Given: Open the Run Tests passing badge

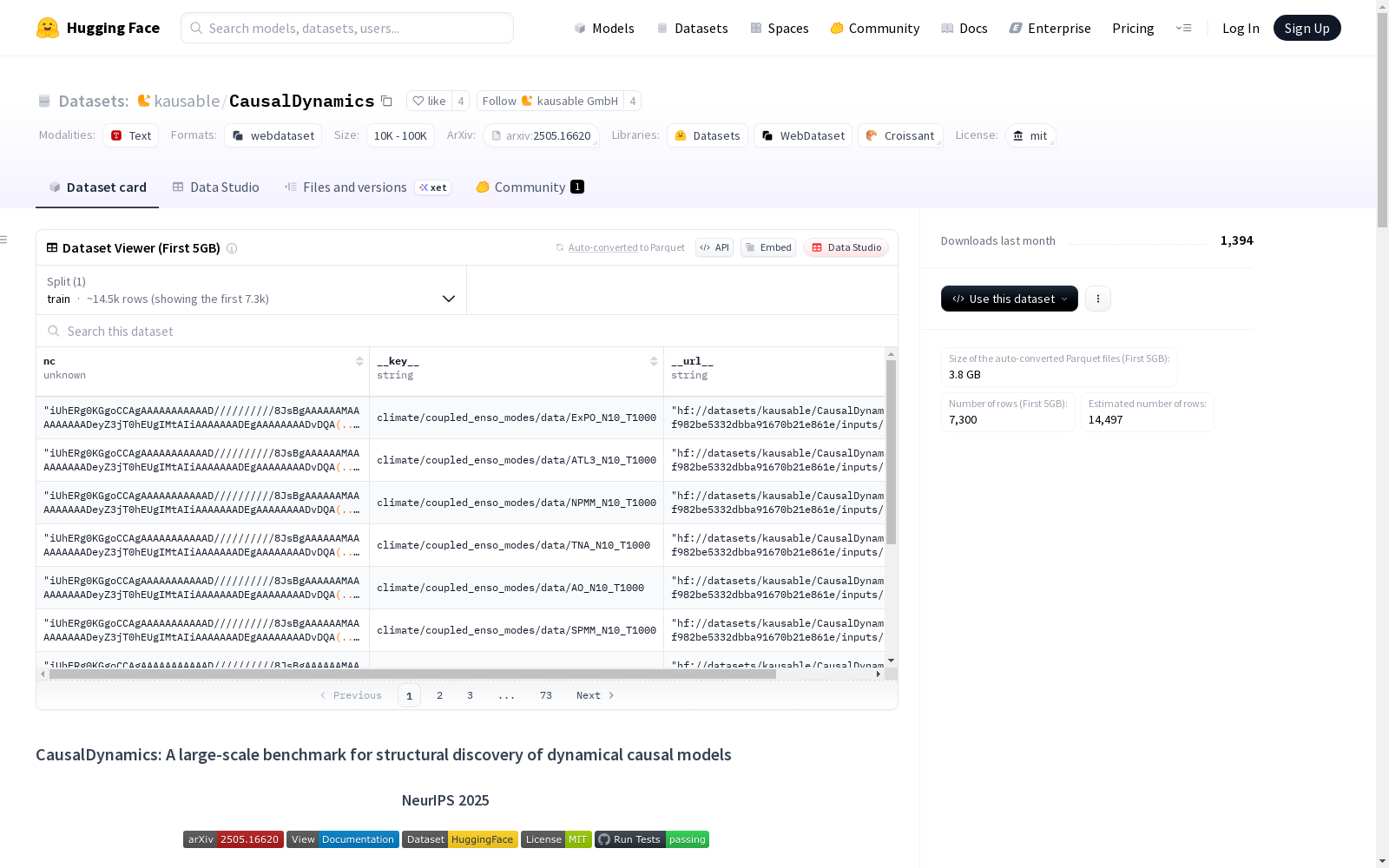Looking at the screenshot, I should pos(652,839).
